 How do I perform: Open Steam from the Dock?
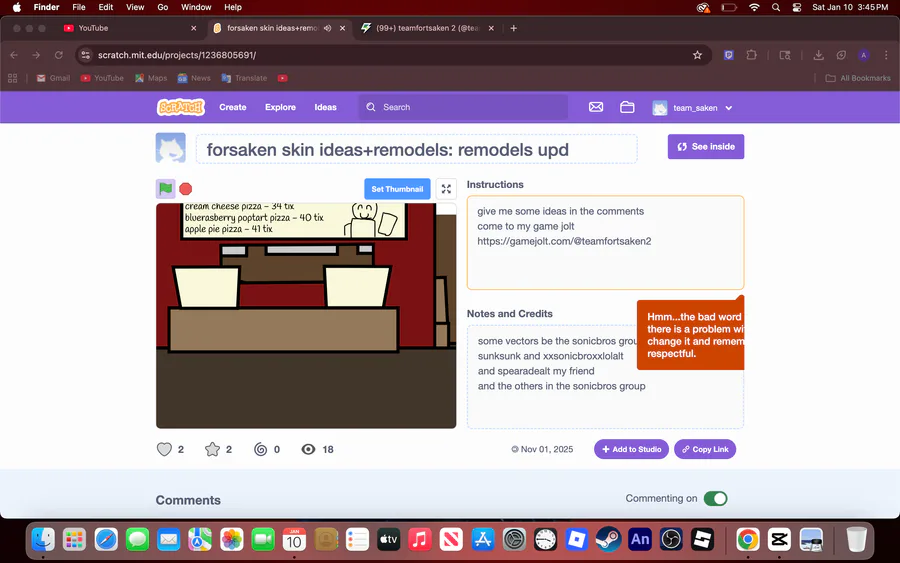[x=608, y=539]
